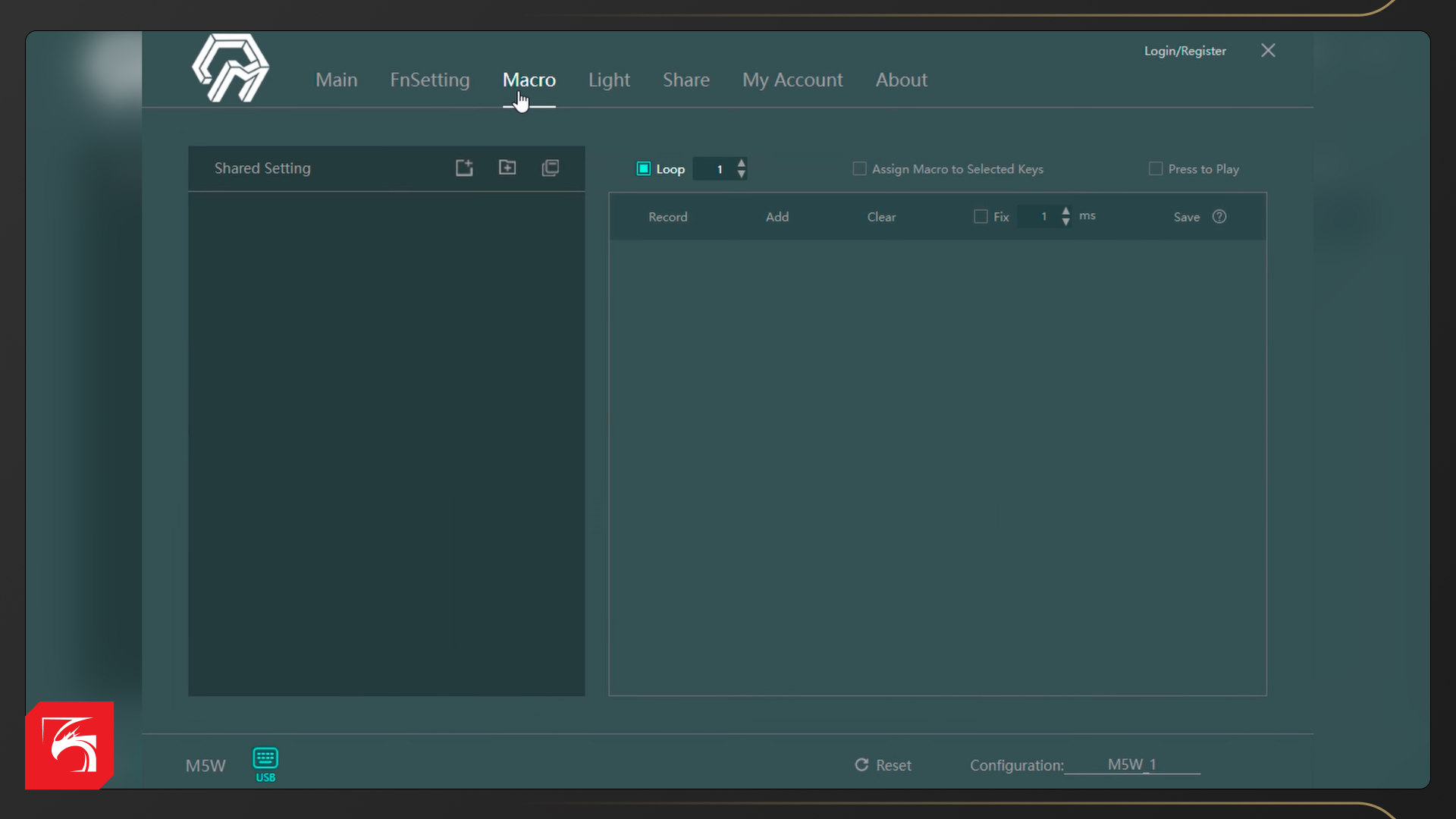Click the help question mark beside Save

click(1219, 217)
